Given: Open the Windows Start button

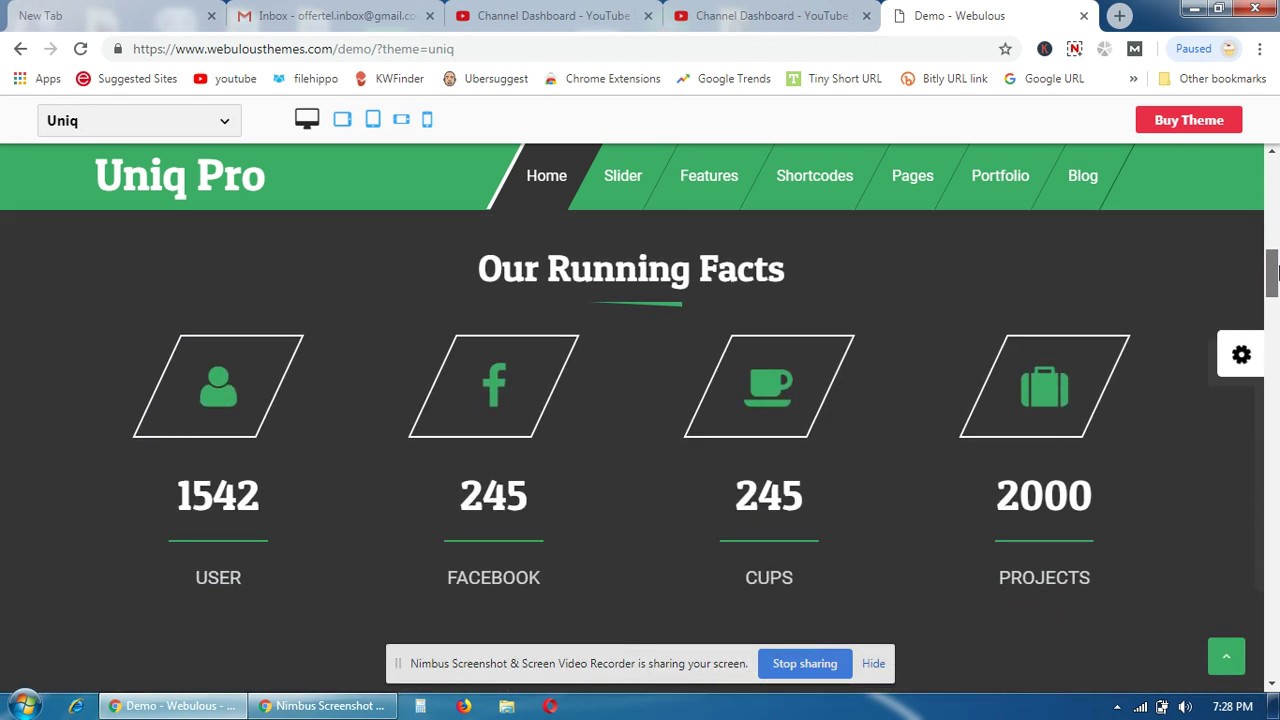Looking at the screenshot, I should 24,706.
